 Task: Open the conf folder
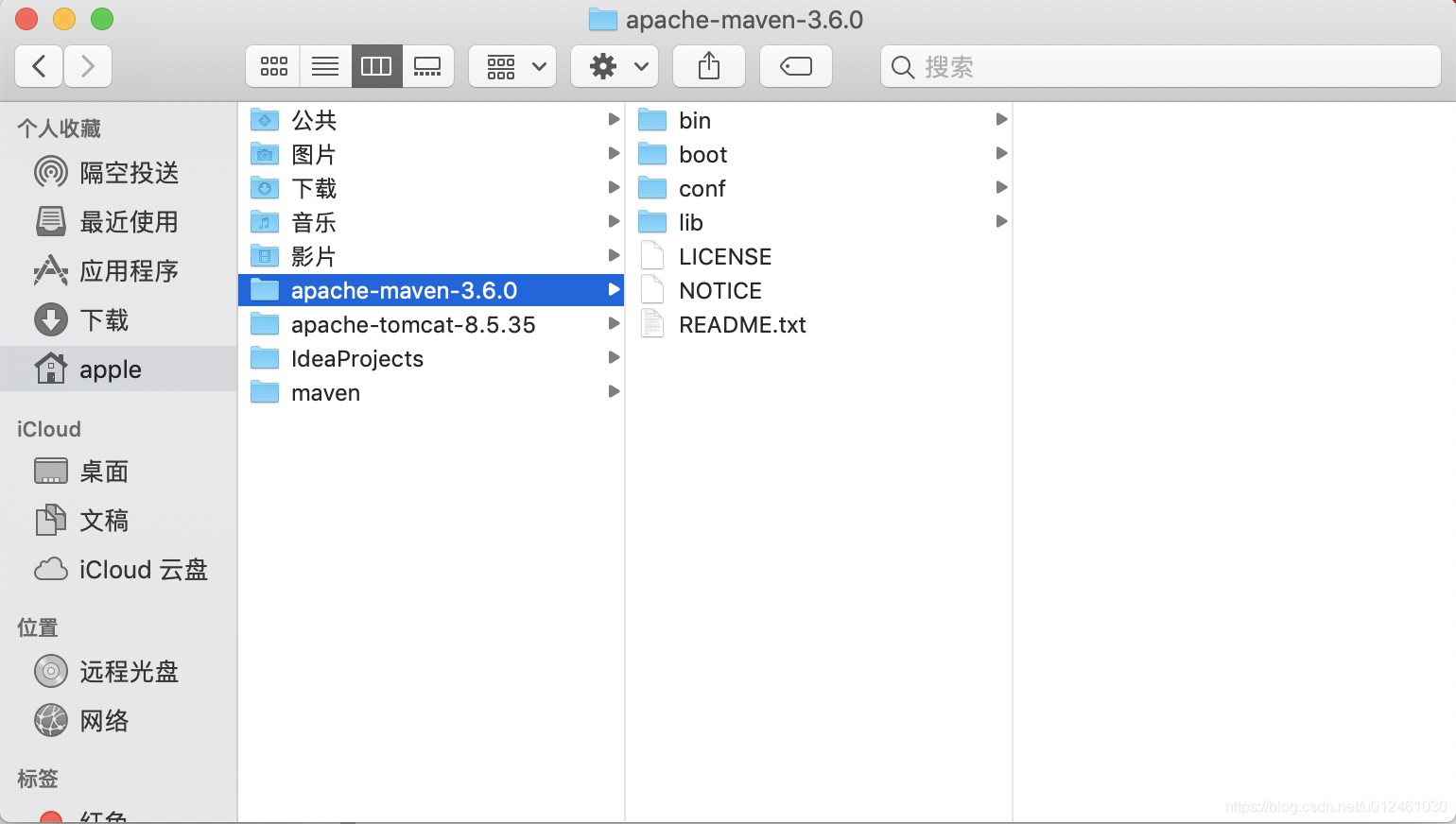[x=819, y=188]
